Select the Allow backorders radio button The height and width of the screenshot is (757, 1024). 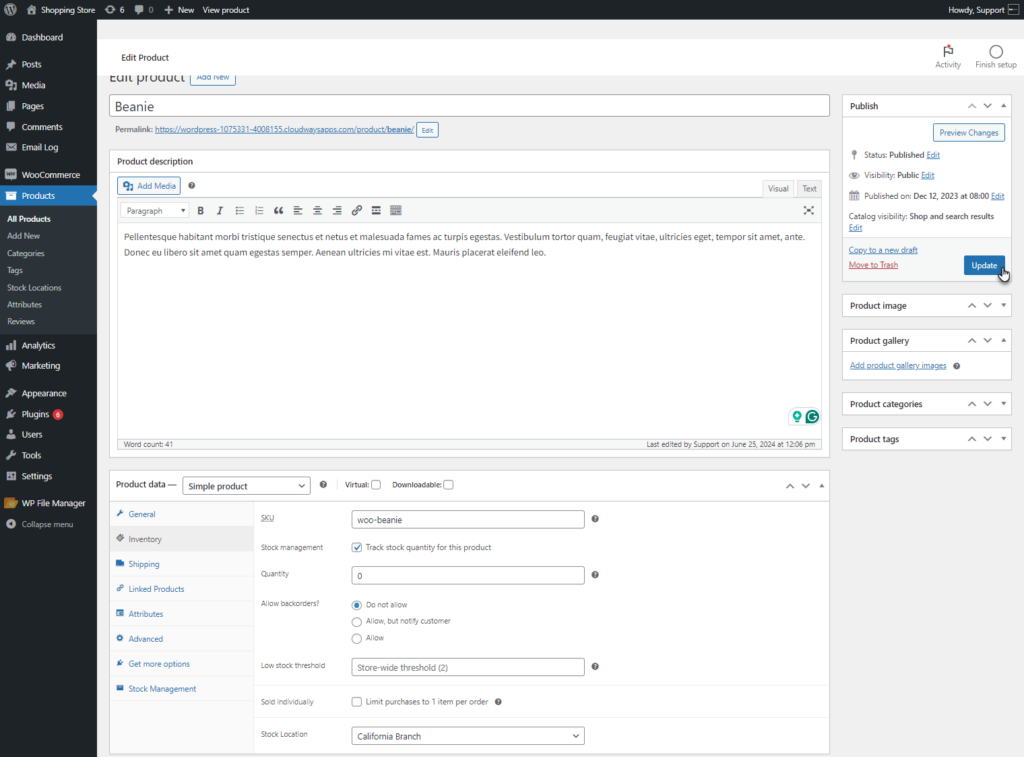357,639
